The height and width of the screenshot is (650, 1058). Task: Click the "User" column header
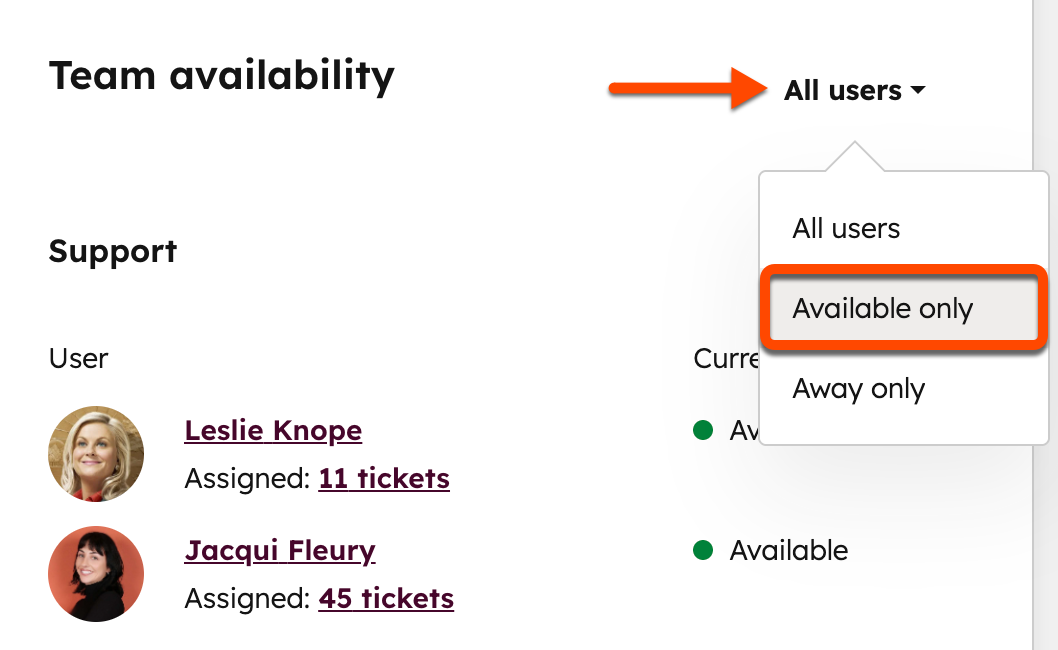pos(79,358)
